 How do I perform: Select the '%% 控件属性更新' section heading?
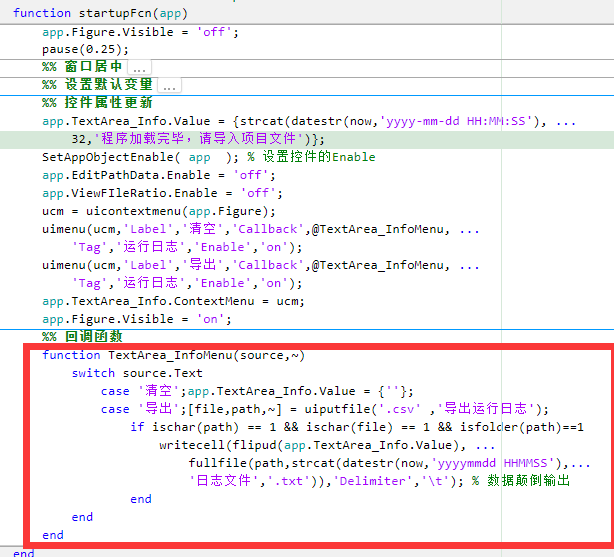tap(97, 103)
